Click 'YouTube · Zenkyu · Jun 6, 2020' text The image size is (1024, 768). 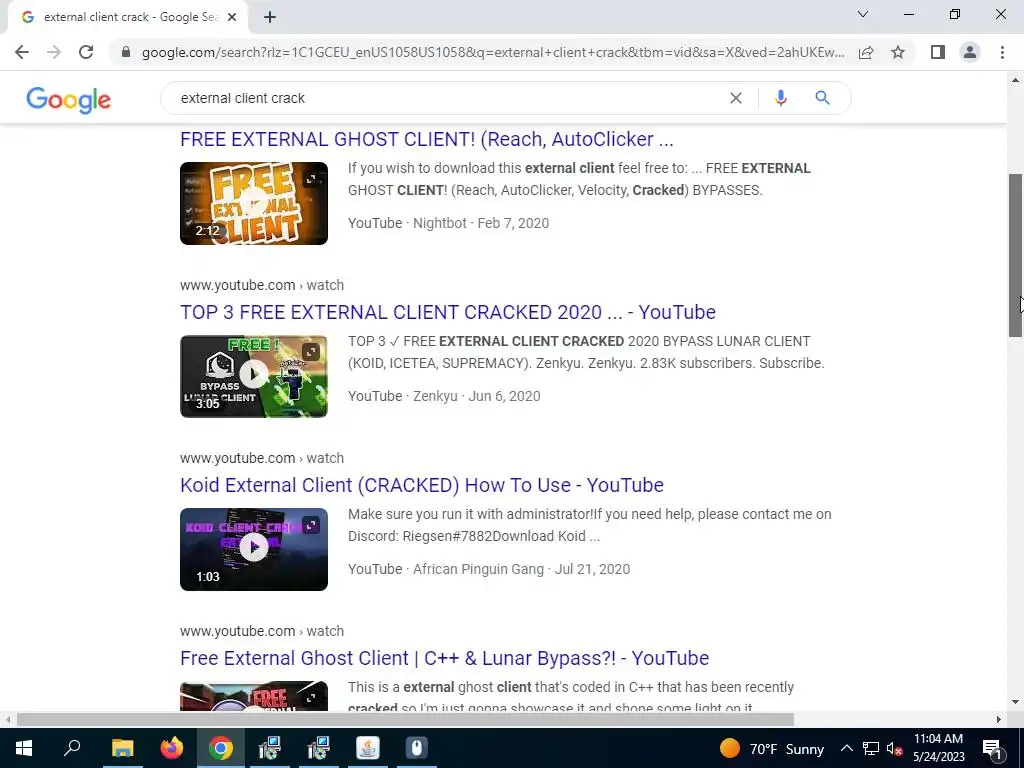[x=444, y=396]
